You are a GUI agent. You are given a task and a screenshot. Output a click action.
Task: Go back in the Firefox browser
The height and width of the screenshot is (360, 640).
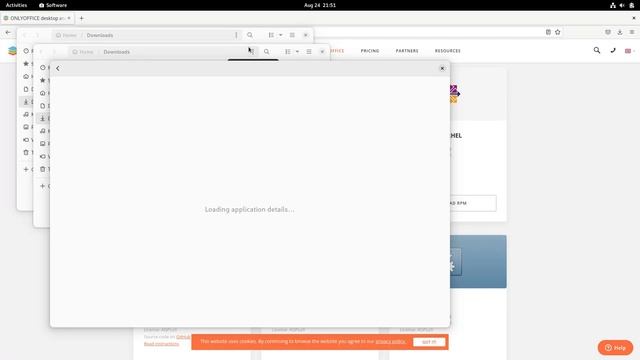click(8, 32)
